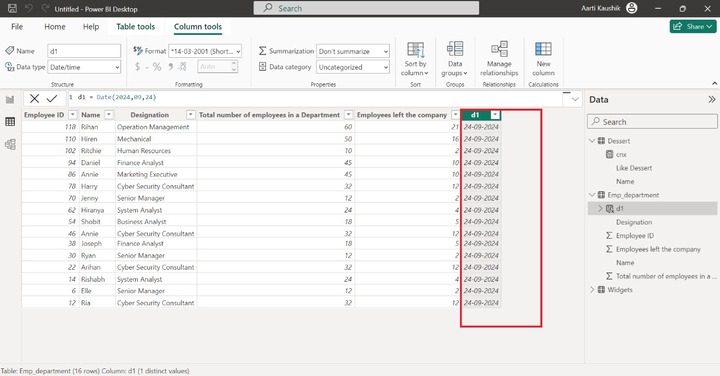Click the Share button
This screenshot has height=376, width=720.
coord(693,27)
